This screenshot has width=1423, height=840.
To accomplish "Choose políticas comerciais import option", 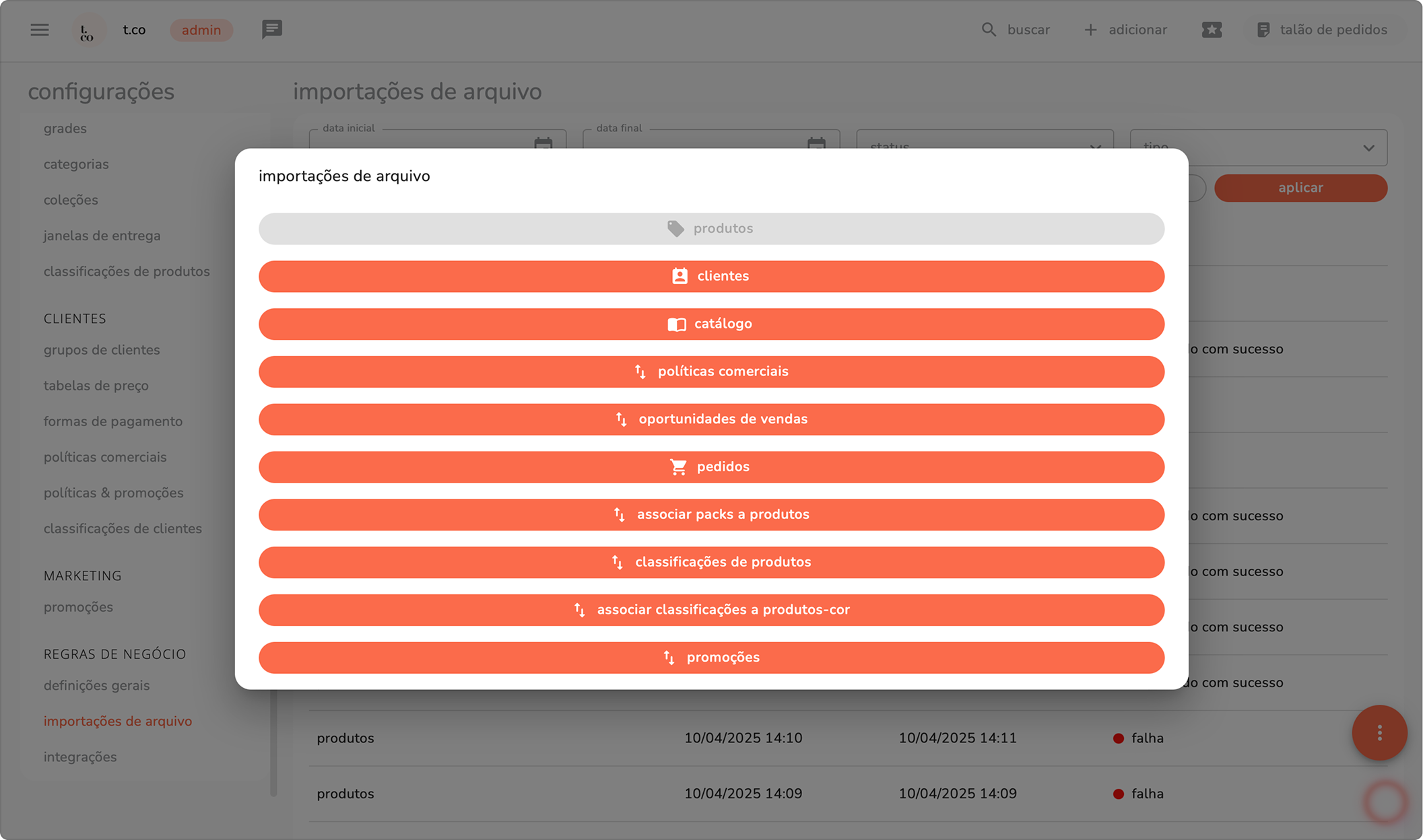I will point(711,372).
